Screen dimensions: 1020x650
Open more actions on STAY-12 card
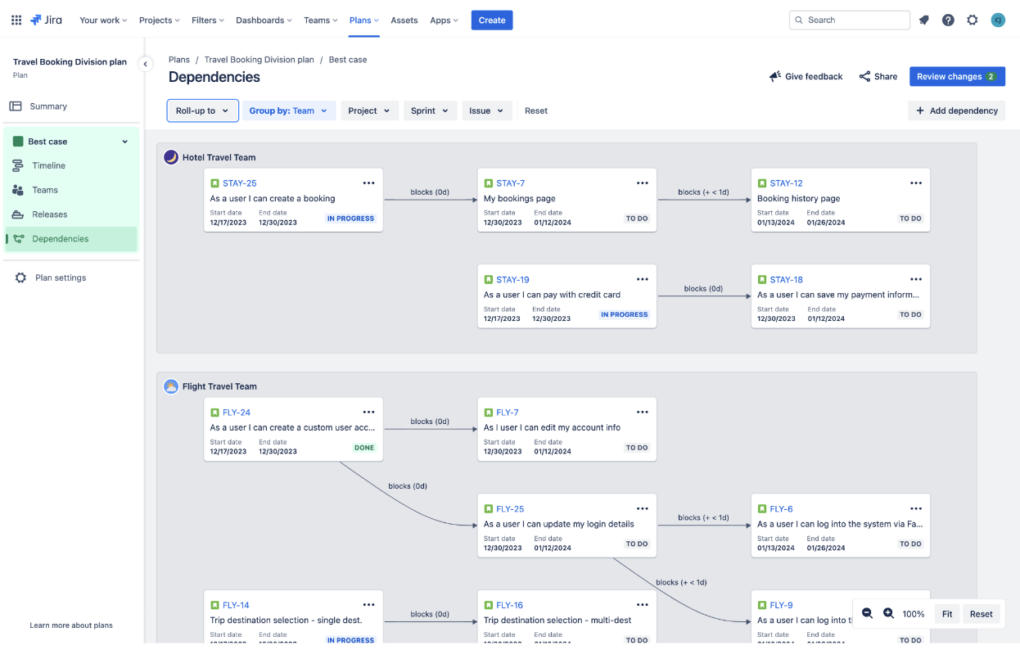(916, 183)
